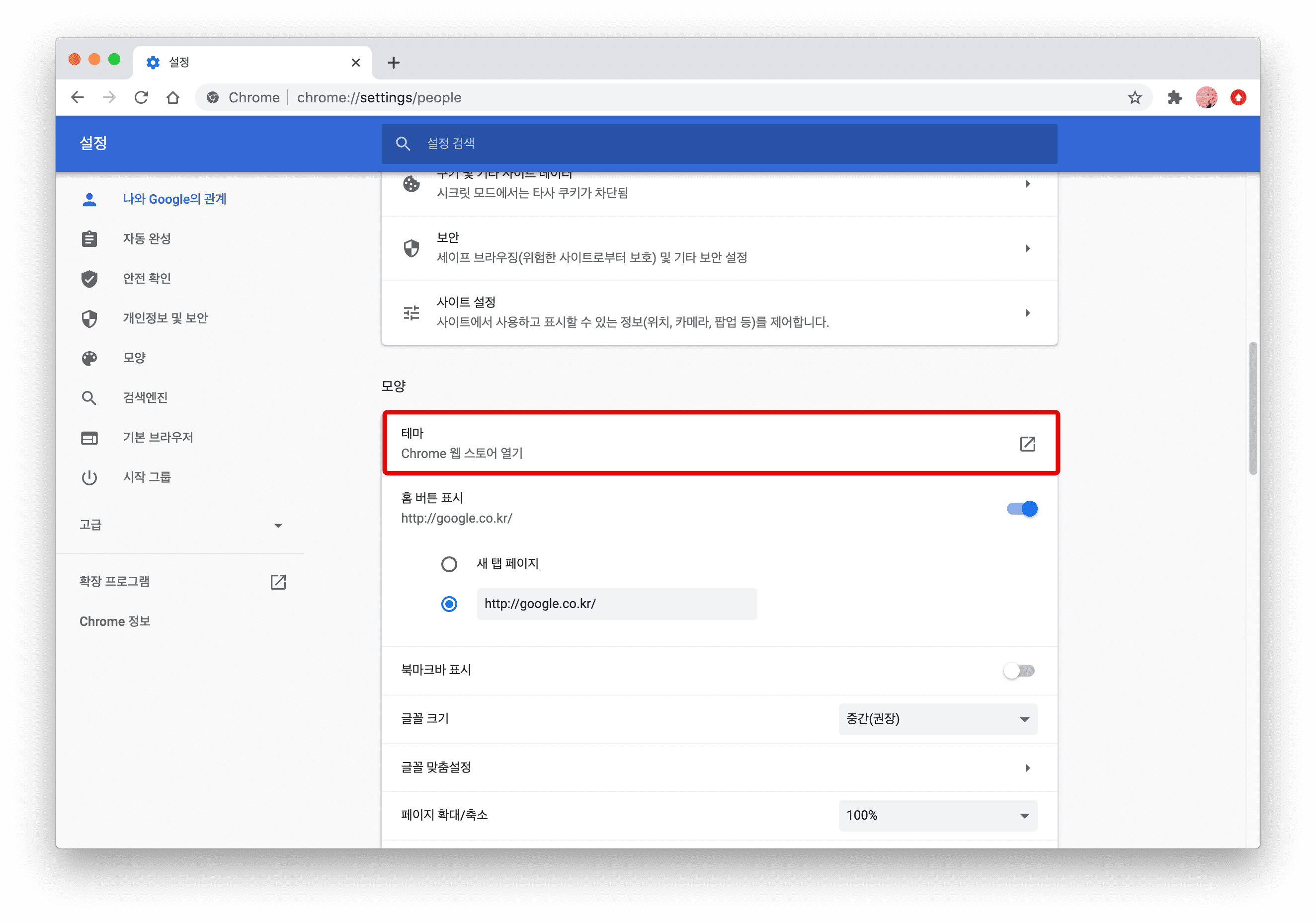1316x922 pixels.
Task: Click the 테마 Chrome 웹 스토어 열기 link
Action: [x=717, y=443]
